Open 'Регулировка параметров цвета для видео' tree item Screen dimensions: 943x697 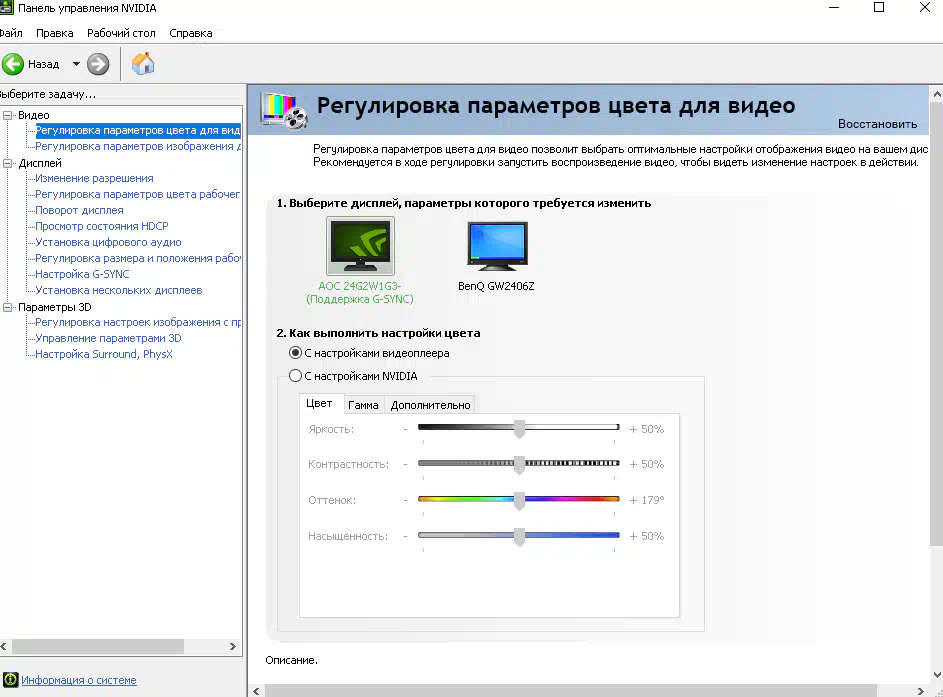tap(138, 130)
